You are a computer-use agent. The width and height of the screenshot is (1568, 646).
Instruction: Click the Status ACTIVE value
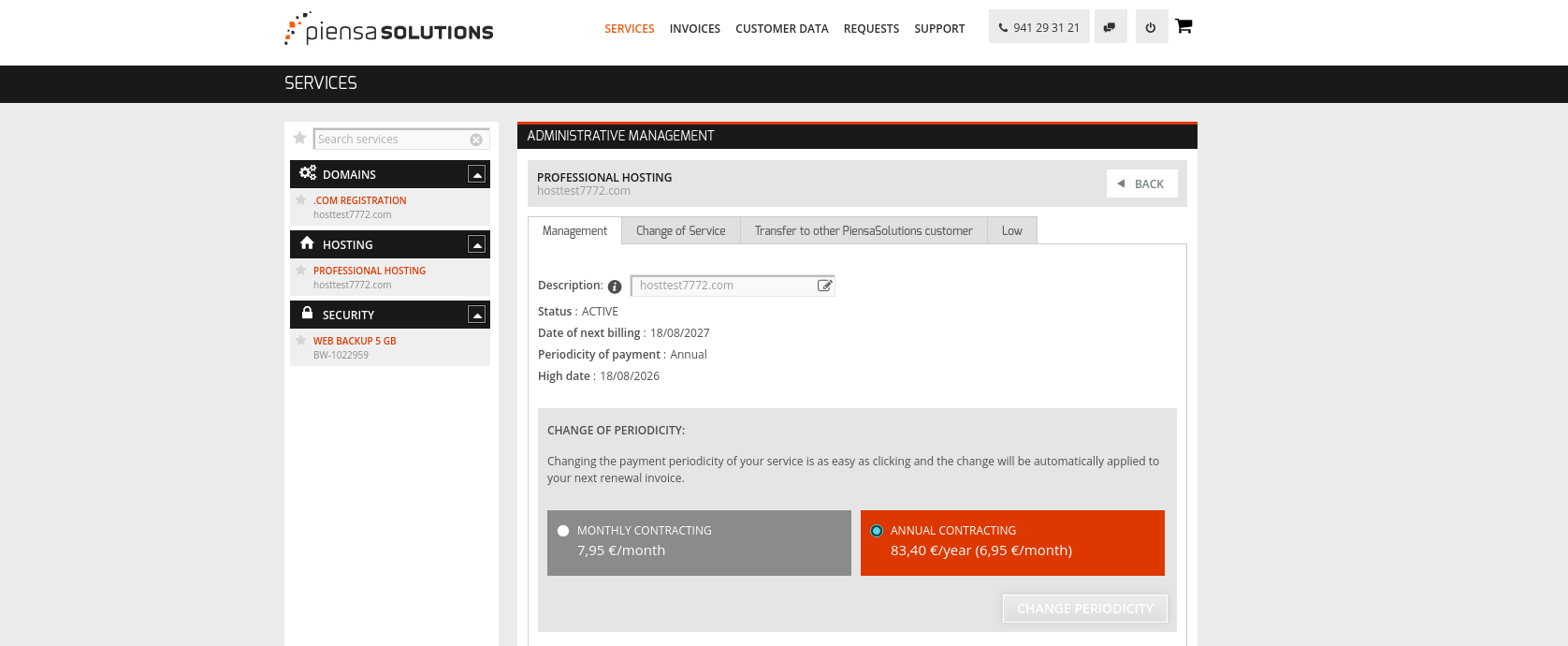pos(600,312)
